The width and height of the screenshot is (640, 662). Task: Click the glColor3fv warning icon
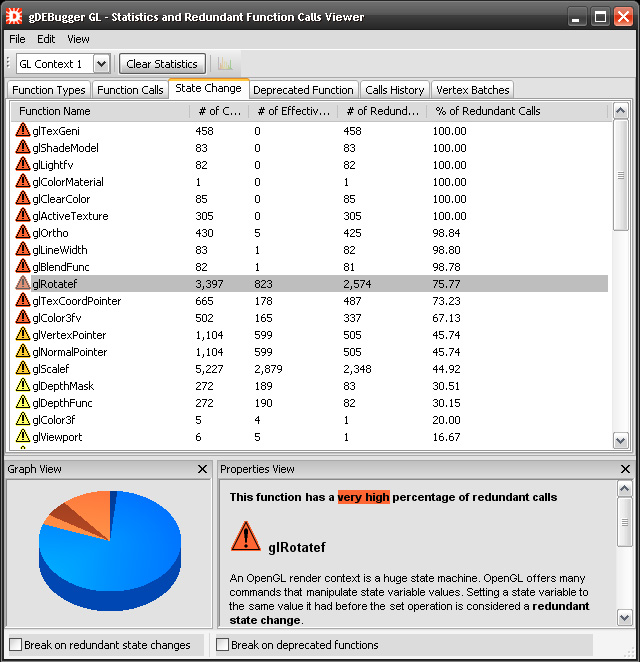click(23, 317)
